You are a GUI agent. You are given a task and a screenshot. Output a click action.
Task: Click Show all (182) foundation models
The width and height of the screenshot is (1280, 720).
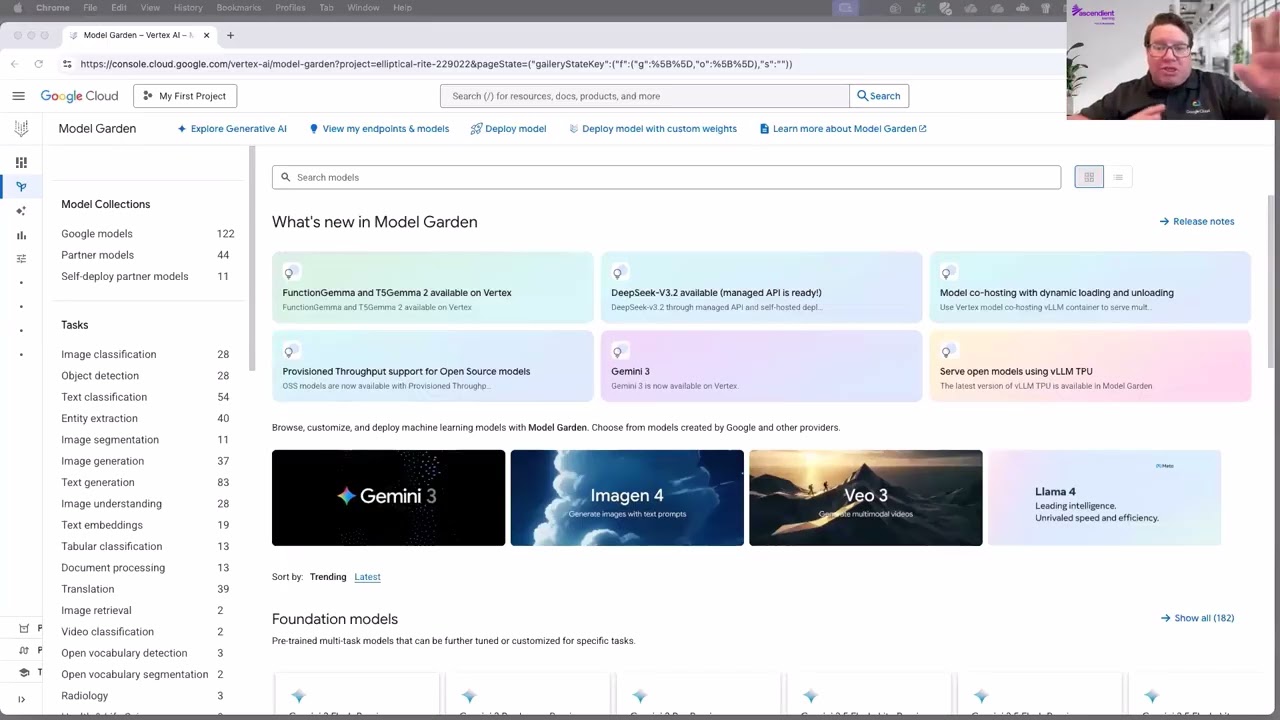point(1197,618)
